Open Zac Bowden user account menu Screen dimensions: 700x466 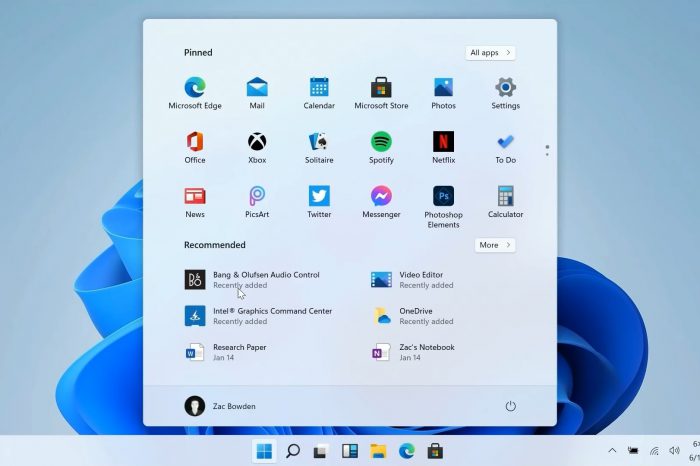220,406
